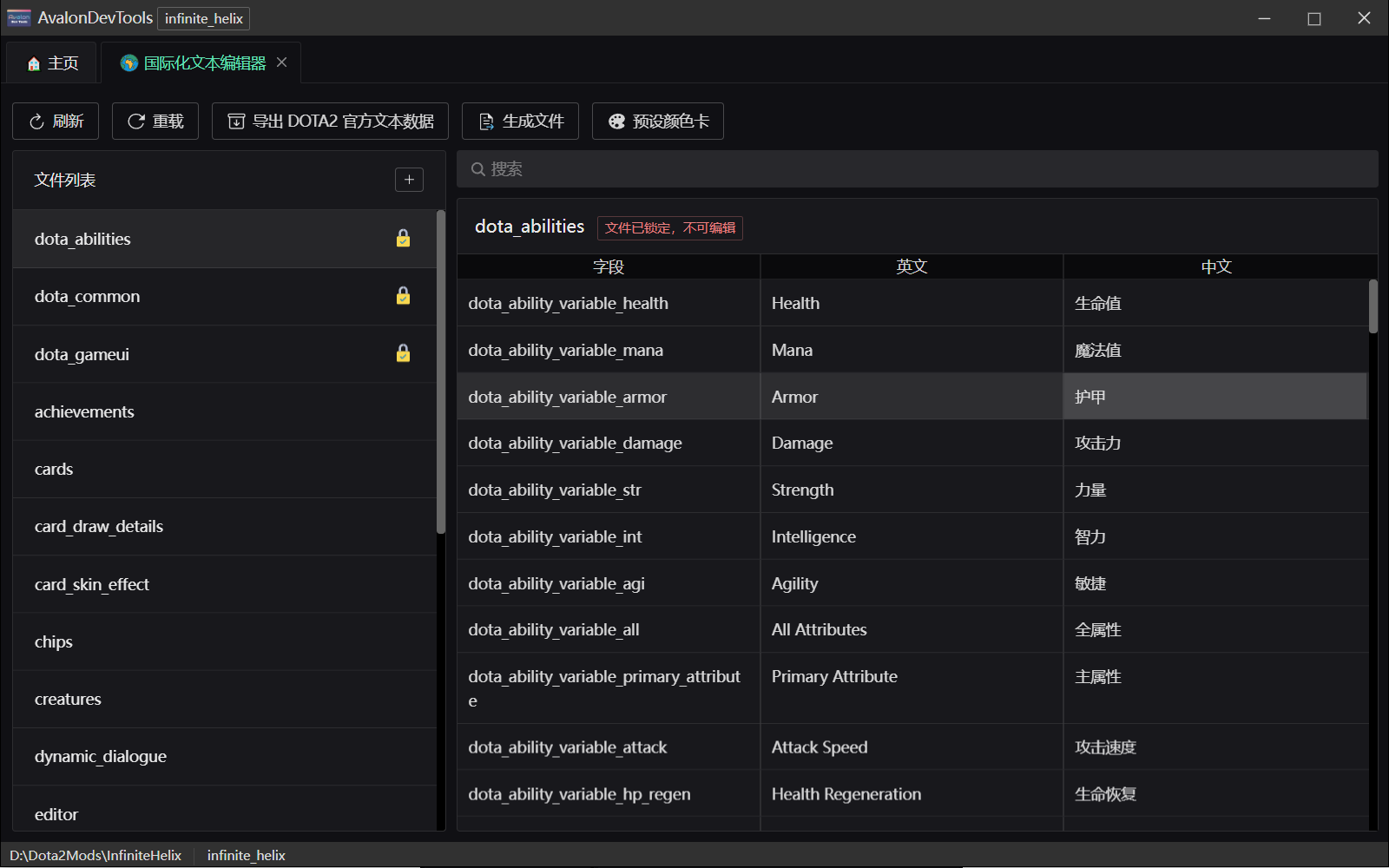Click the Chinese cell 护甲
This screenshot has height=868, width=1389.
1215,397
